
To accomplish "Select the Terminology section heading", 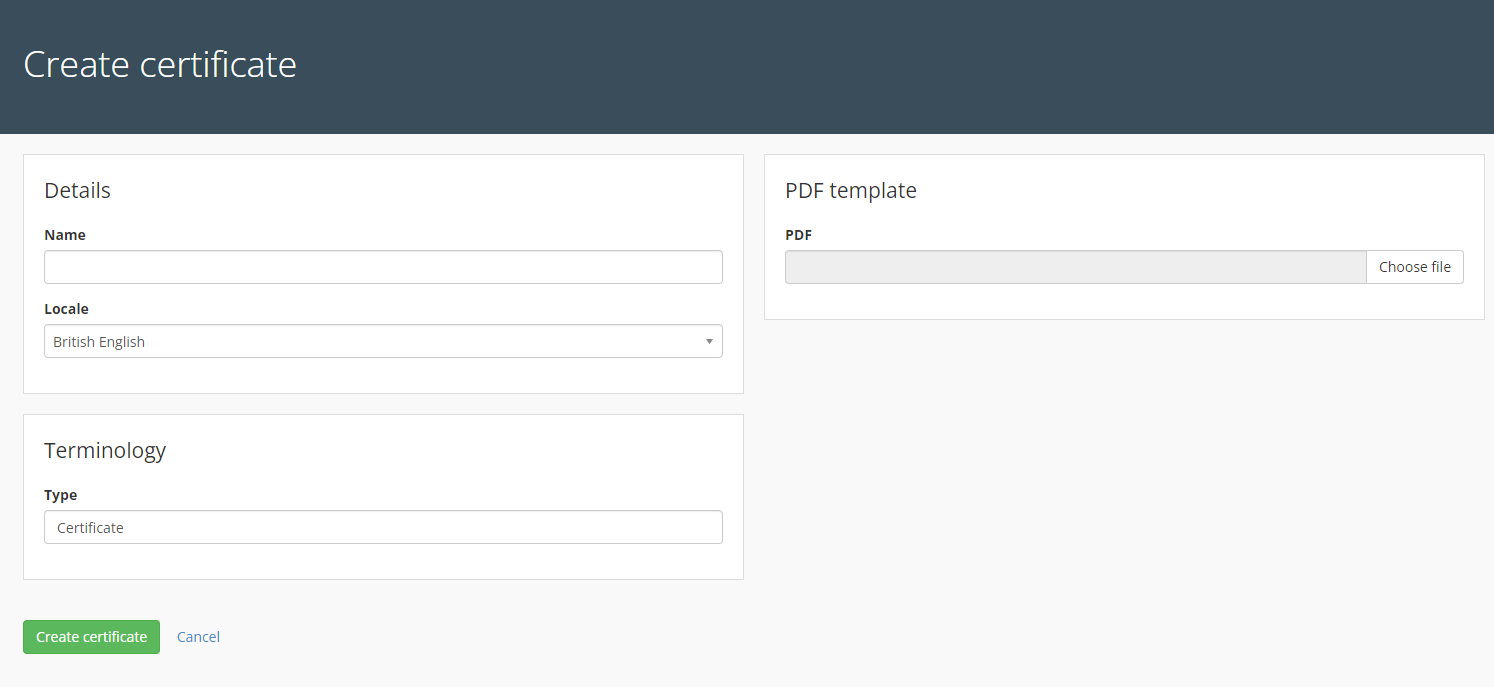I will [105, 450].
